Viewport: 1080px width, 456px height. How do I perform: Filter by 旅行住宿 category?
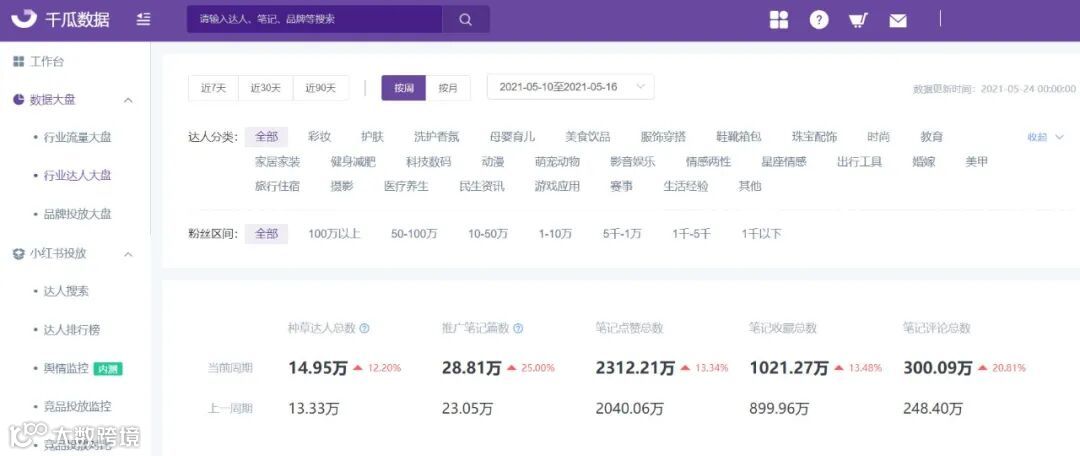tap(278, 187)
